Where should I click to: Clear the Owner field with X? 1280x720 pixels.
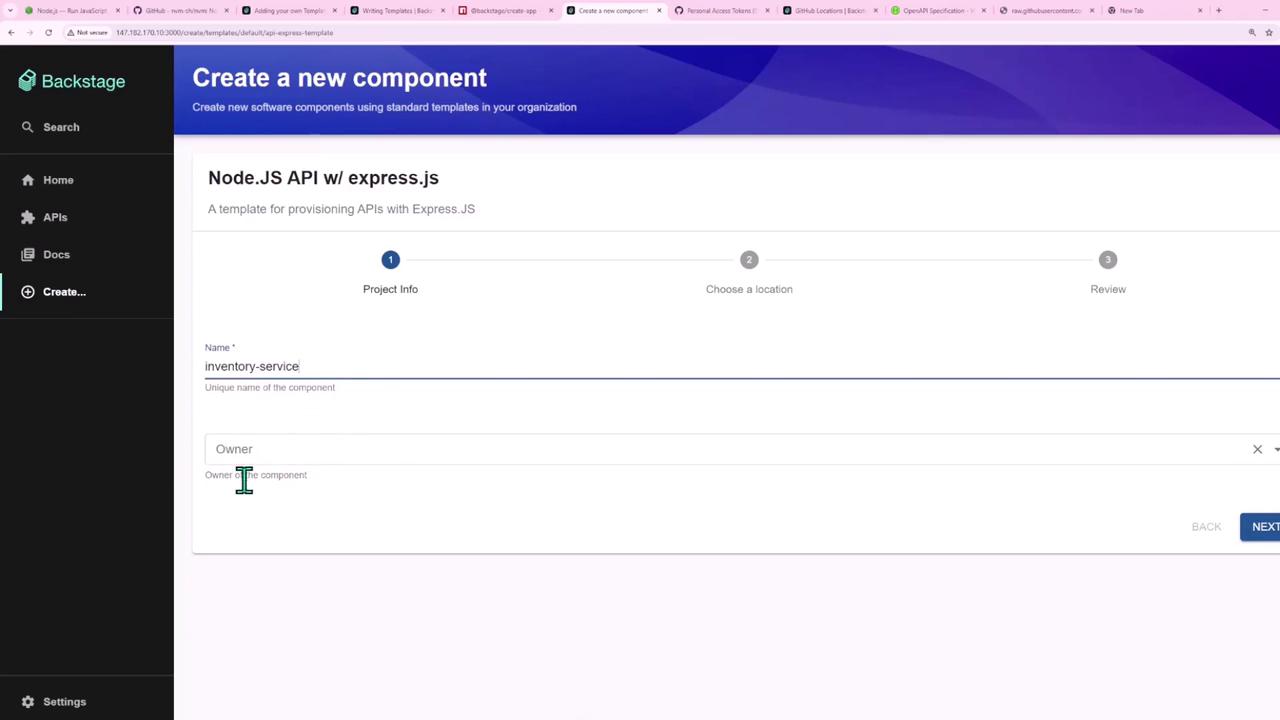tap(1257, 449)
